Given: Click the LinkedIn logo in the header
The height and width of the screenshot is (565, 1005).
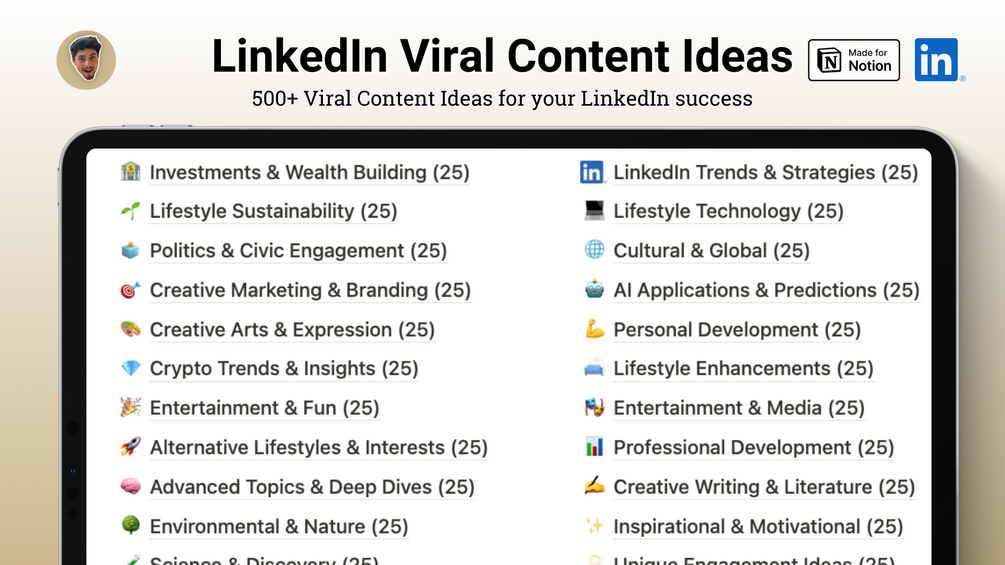Looking at the screenshot, I should [x=936, y=60].
